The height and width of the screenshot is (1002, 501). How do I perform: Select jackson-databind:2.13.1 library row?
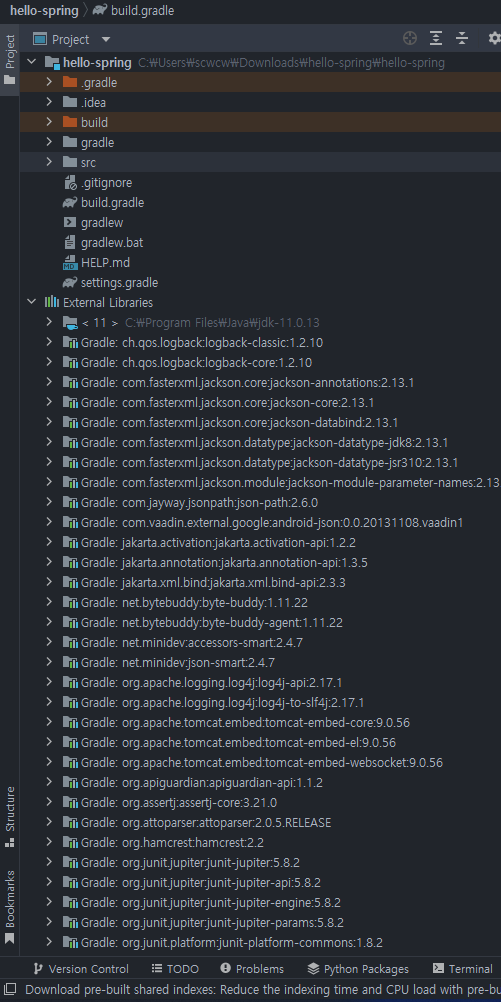(x=260, y=422)
